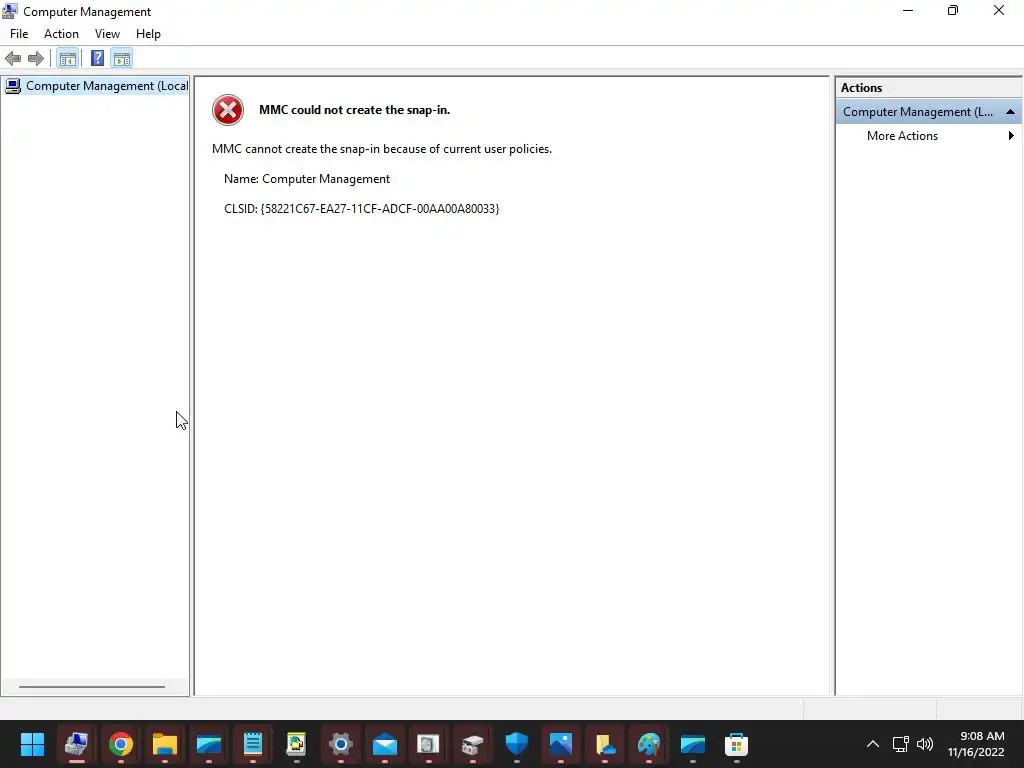Click the network icon in the system tray

[901, 744]
